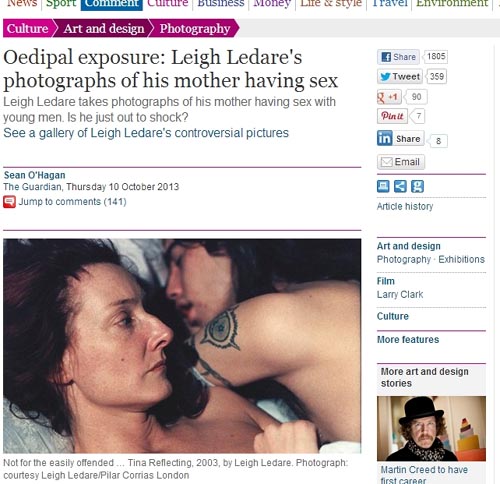Click the red comments bubble icon
This screenshot has height=484, width=500.
click(x=9, y=202)
